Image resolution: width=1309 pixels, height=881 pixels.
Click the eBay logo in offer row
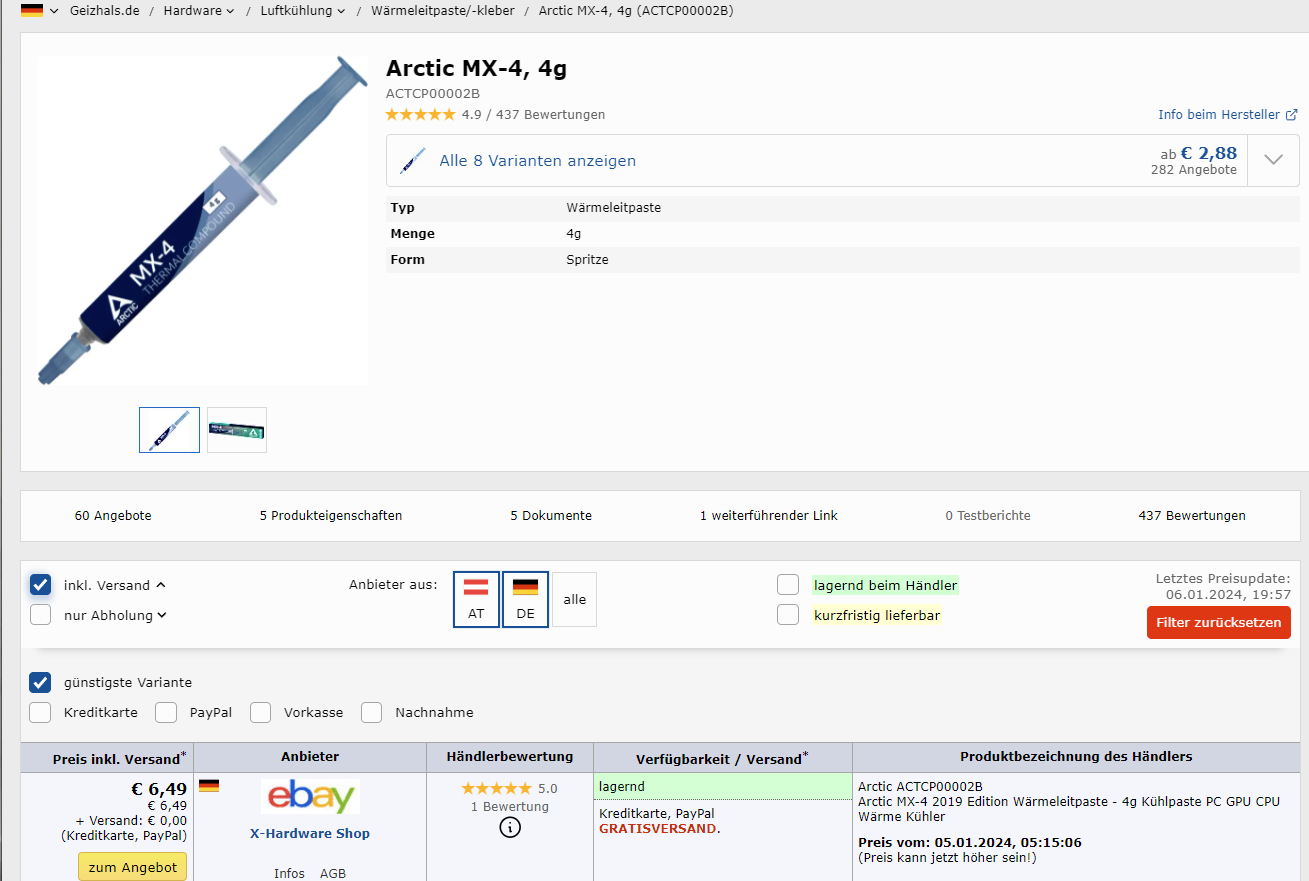[310, 798]
